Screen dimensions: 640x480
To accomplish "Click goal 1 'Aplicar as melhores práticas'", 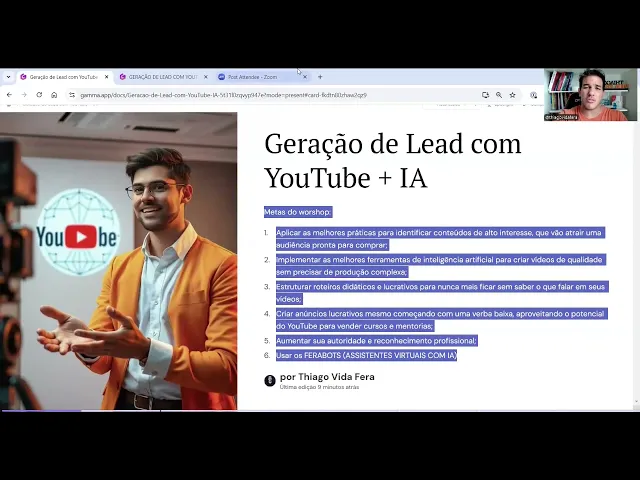I will click(440, 239).
